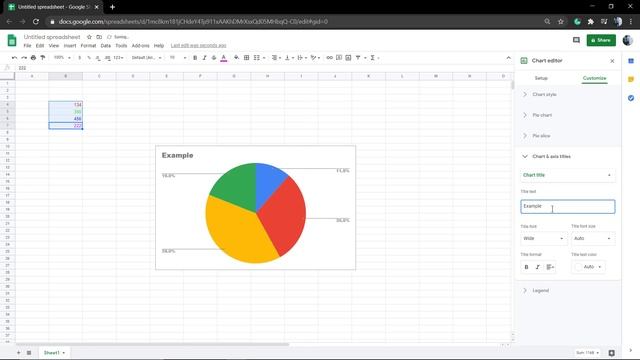The width and height of the screenshot is (640, 360).
Task: Click the merge cells icon
Action: (257, 58)
